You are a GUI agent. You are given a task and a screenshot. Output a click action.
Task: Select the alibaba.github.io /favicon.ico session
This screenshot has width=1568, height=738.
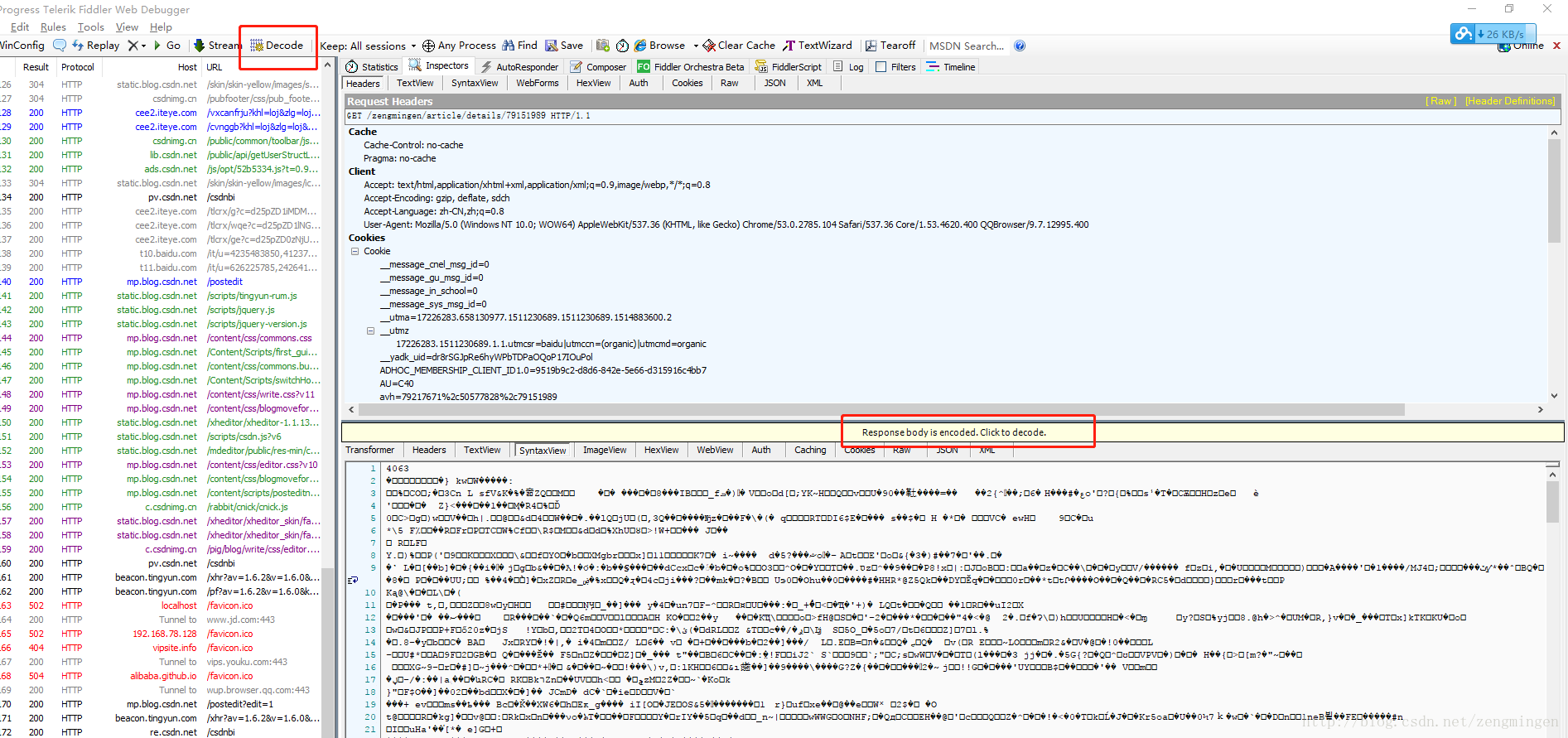tap(161, 676)
